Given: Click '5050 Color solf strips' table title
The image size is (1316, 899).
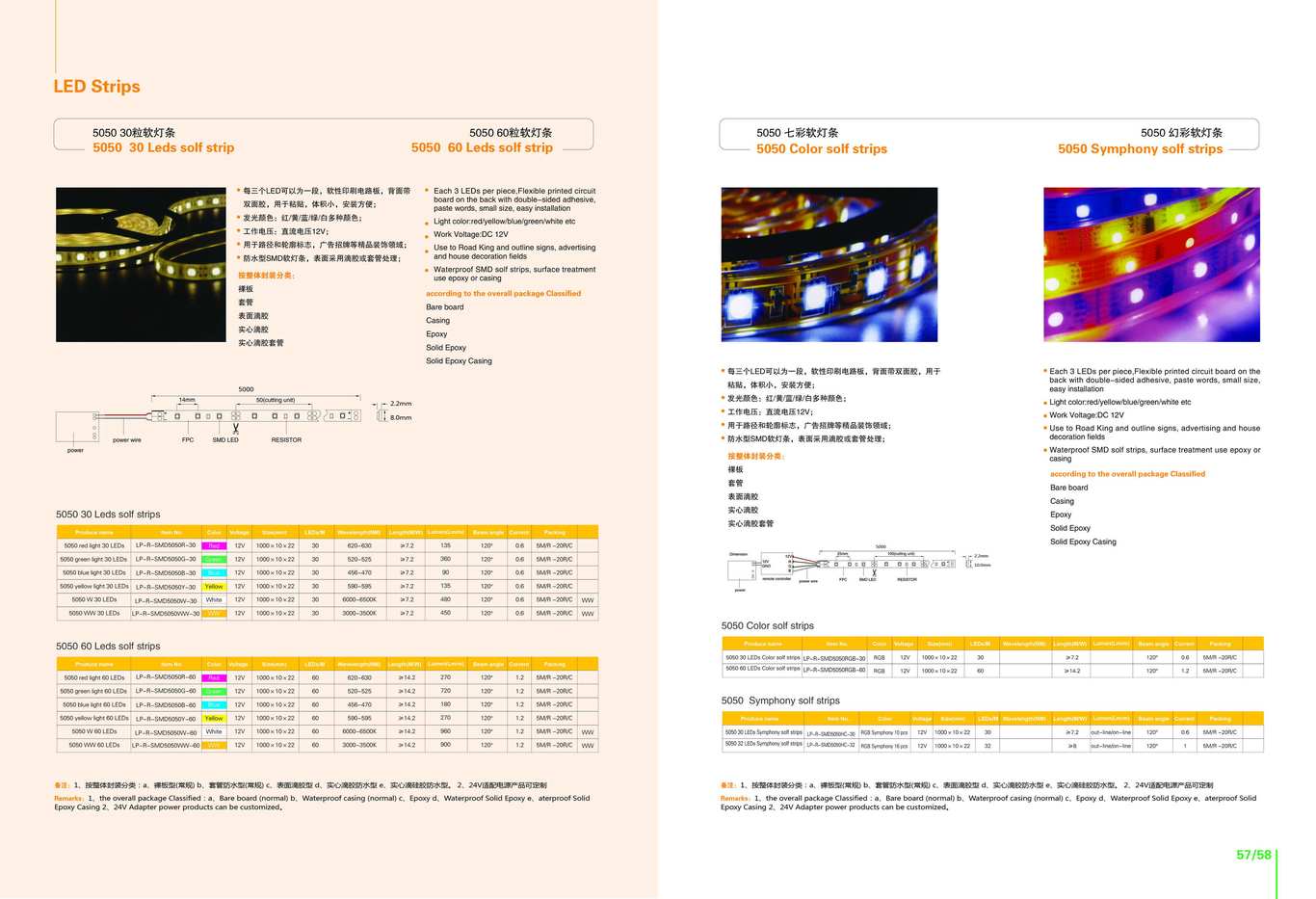Looking at the screenshot, I should pos(768,626).
